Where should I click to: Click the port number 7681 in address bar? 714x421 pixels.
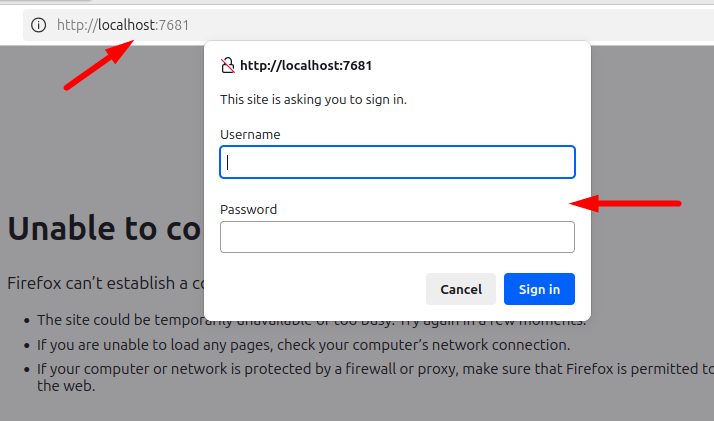173,25
